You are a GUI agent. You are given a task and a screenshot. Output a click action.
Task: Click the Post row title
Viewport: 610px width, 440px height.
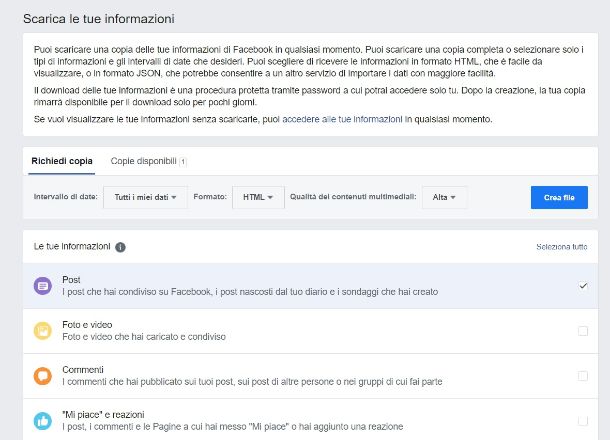click(71, 280)
